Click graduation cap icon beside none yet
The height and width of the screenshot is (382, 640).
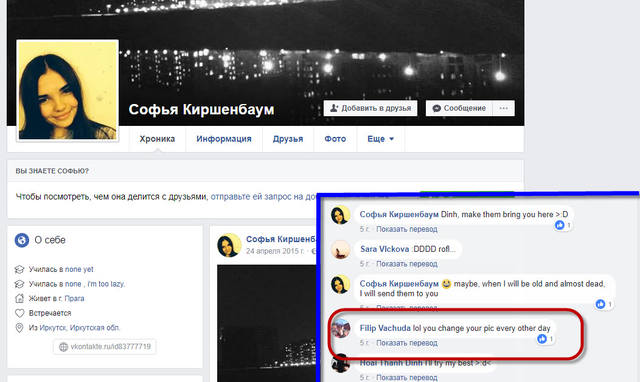[19, 269]
